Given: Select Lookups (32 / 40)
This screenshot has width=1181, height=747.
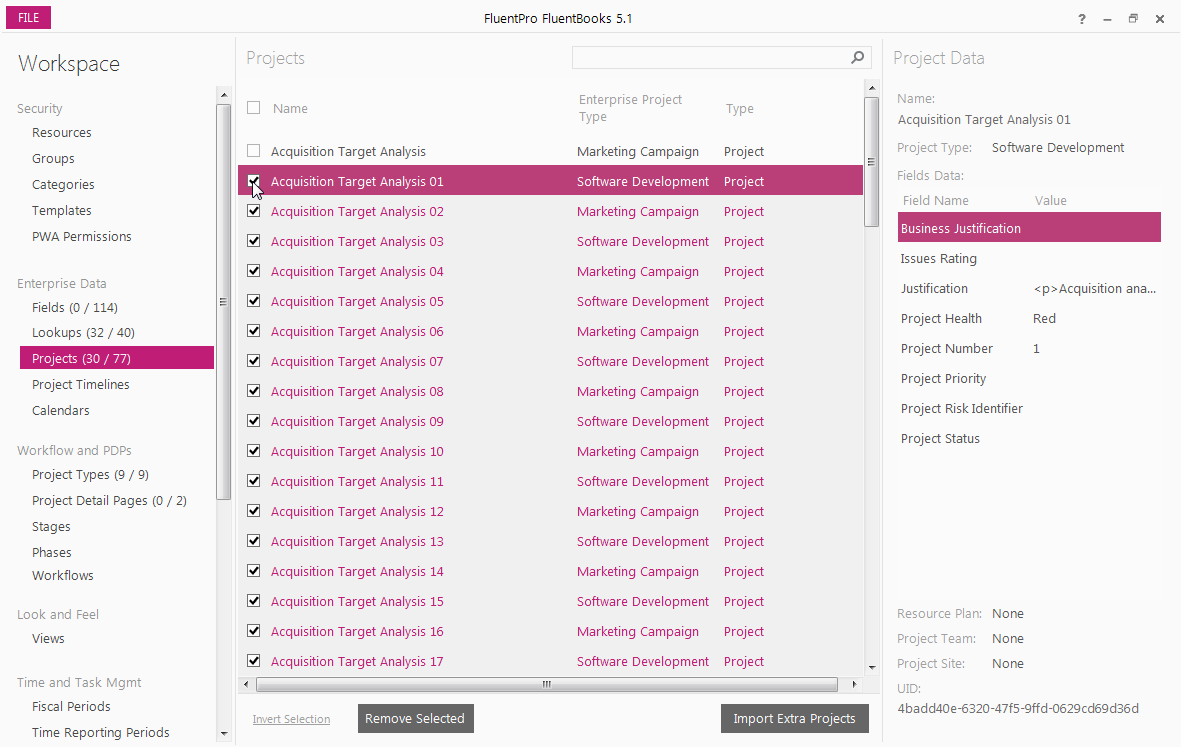Looking at the screenshot, I should click(83, 333).
